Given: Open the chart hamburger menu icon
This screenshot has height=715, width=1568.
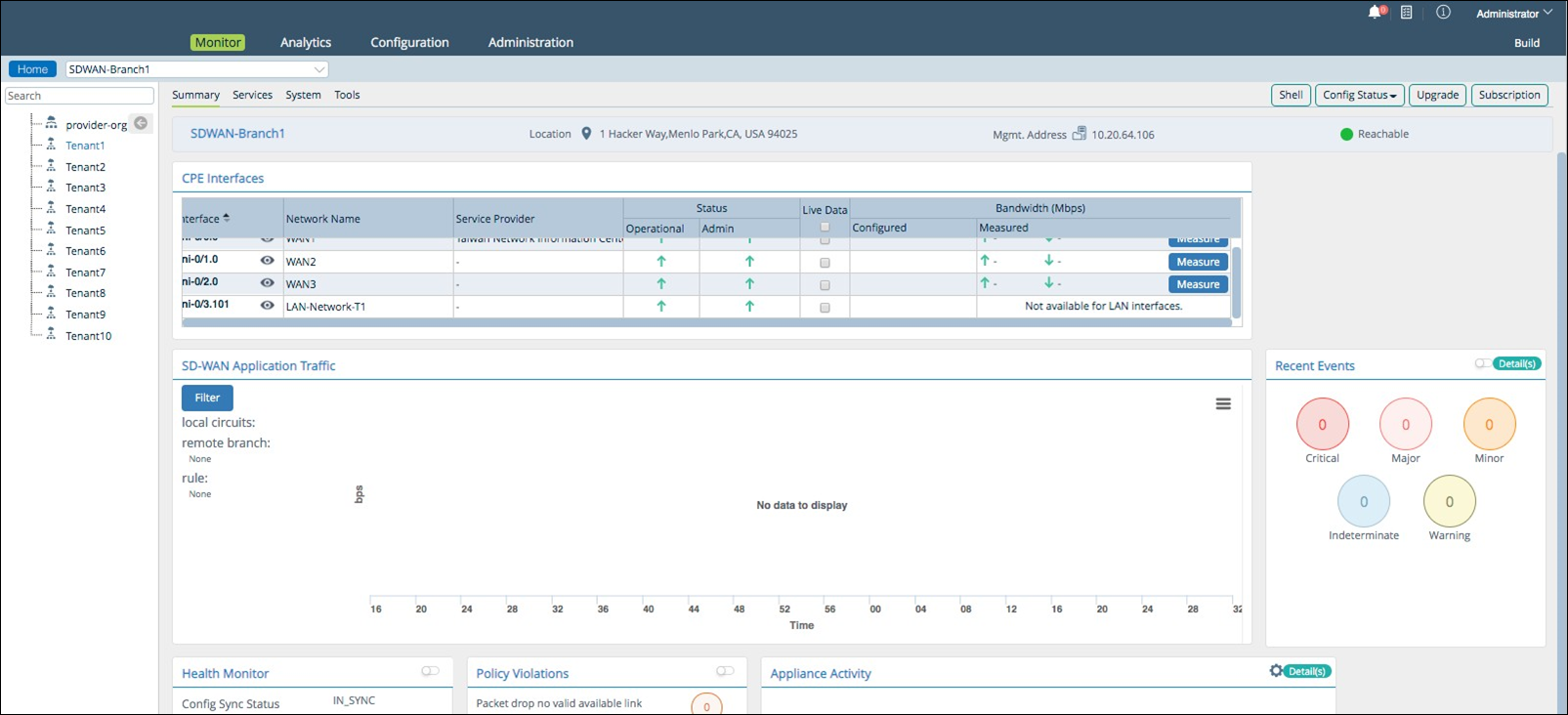Looking at the screenshot, I should coord(1223,404).
